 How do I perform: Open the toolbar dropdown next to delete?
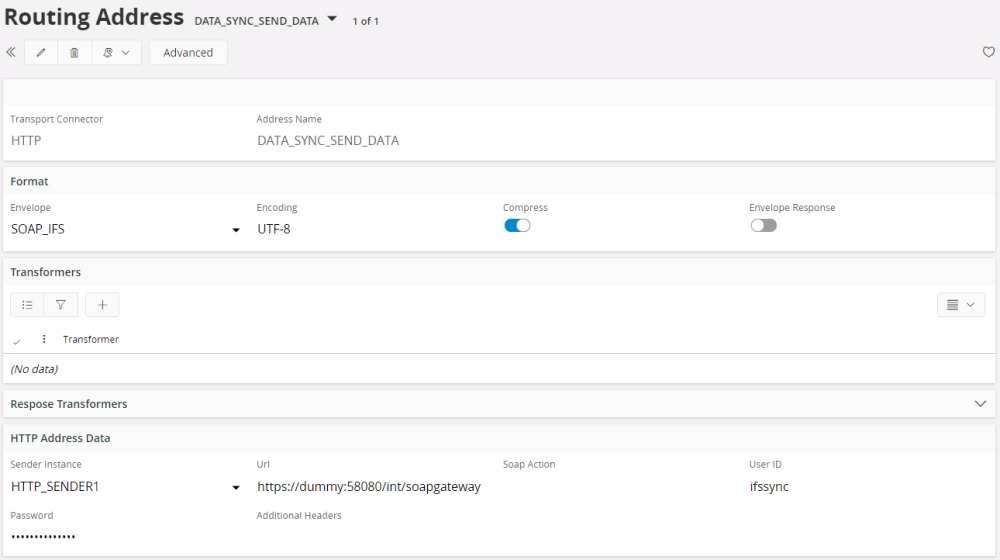[x=116, y=53]
